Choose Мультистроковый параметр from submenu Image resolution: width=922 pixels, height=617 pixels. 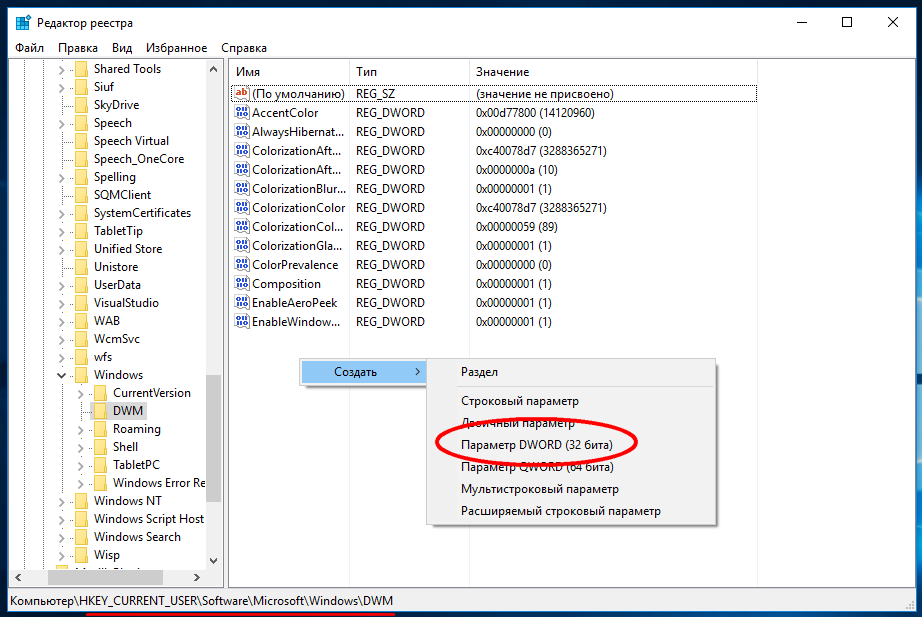(571, 489)
